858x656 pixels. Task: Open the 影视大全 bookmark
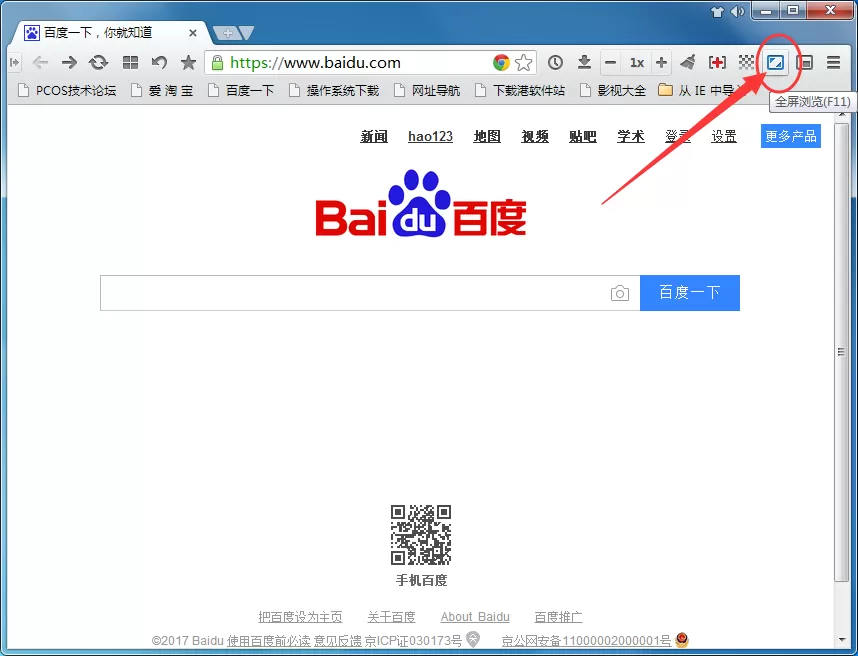(x=613, y=90)
